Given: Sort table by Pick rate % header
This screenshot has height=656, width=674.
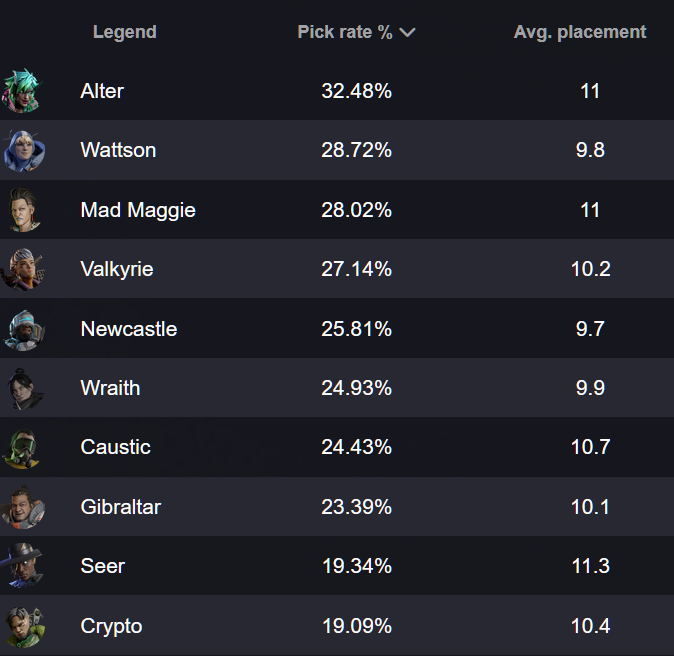Looking at the screenshot, I should point(345,32).
